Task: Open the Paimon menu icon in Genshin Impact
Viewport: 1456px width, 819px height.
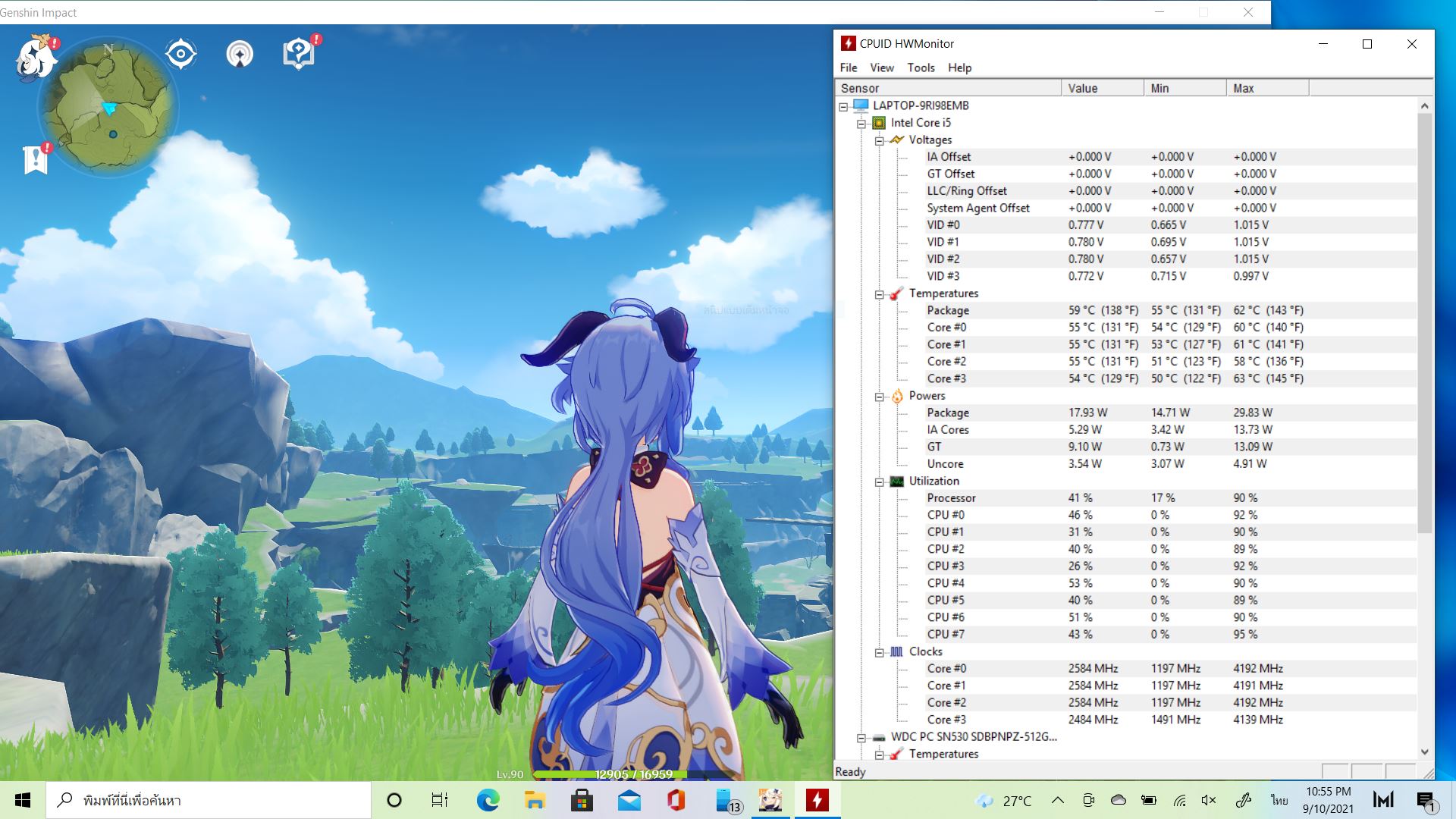Action: pyautogui.click(x=36, y=57)
